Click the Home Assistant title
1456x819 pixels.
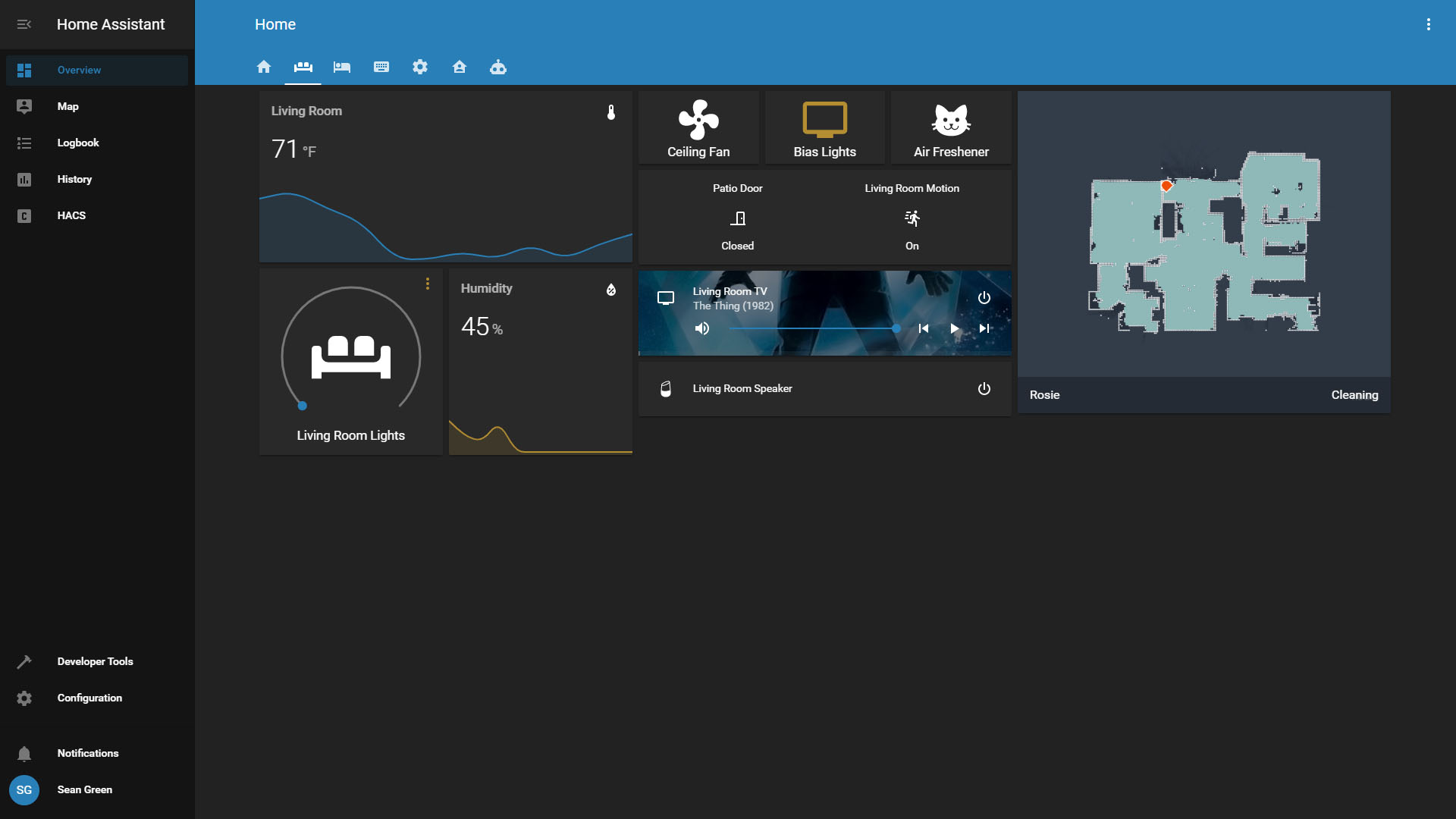click(x=111, y=24)
